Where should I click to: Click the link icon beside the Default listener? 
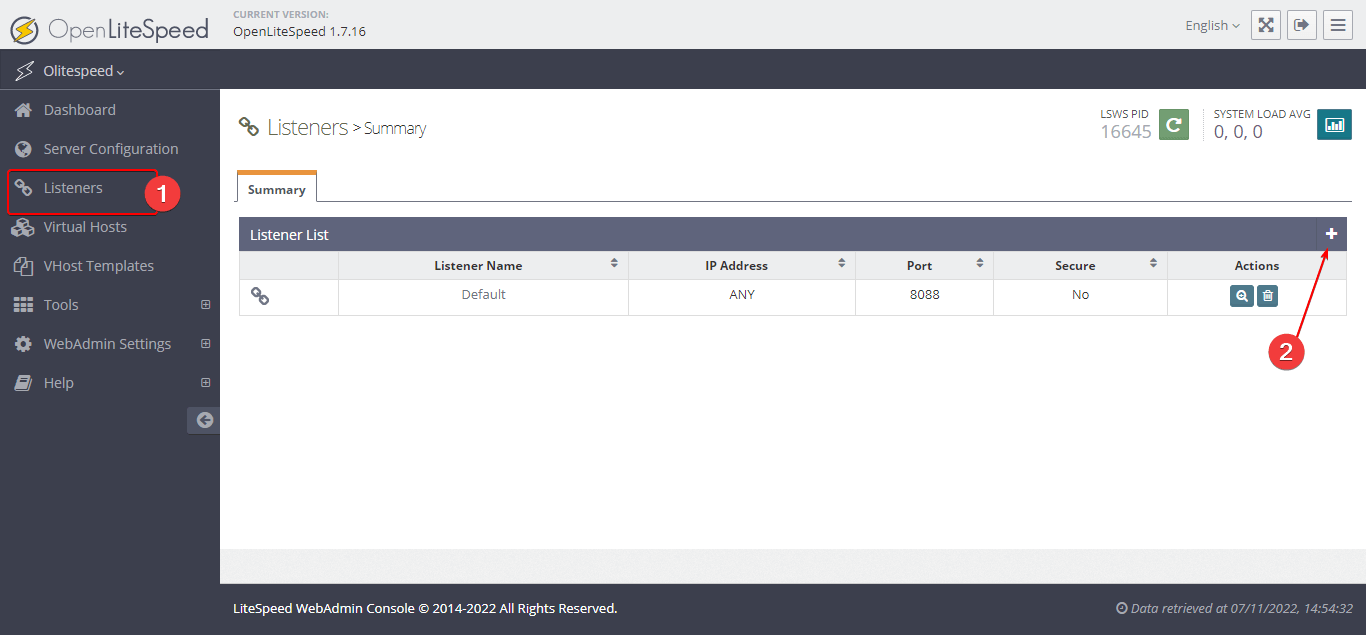260,295
